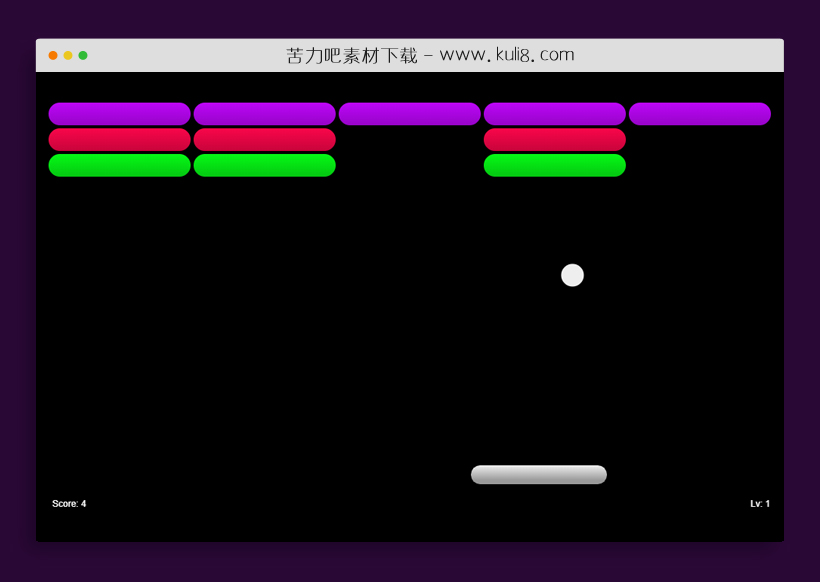
Task: Tap the second green brick from left
Action: [x=264, y=165]
